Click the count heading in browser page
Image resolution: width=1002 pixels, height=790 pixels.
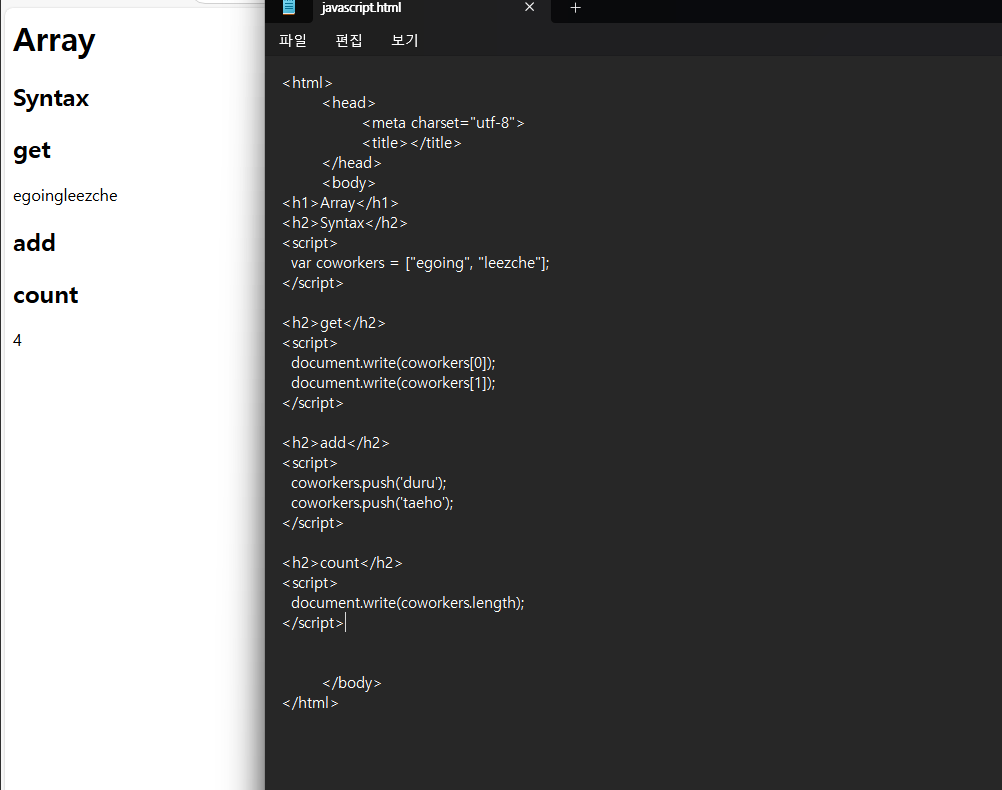pyautogui.click(x=46, y=295)
